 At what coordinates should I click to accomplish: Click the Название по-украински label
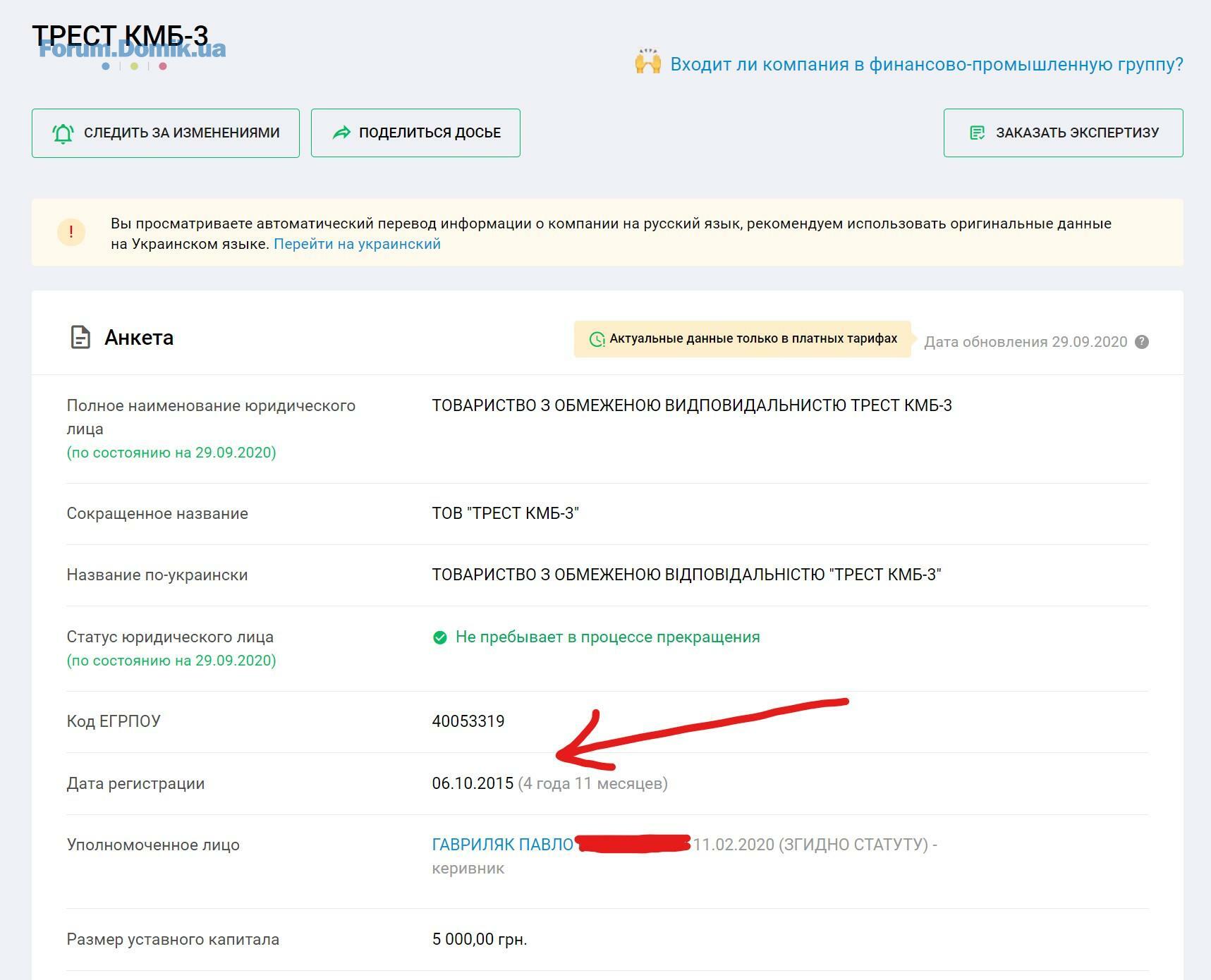pos(157,575)
